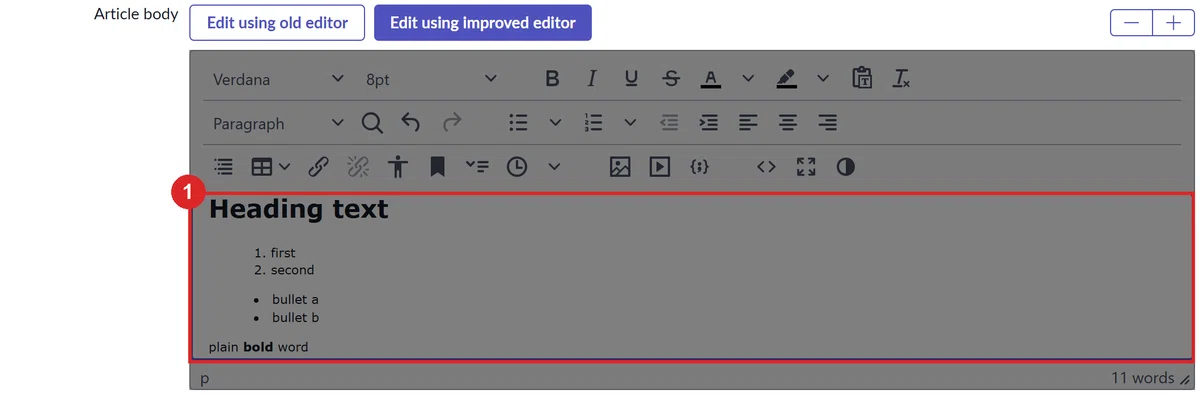Viewport: 1200px width, 394px height.
Task: Click the 'bullet b' list item
Action: 295,318
